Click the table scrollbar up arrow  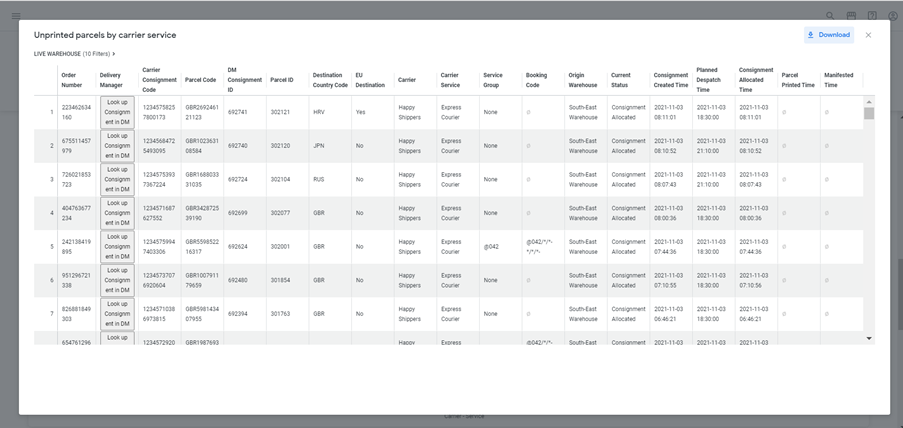coord(869,102)
